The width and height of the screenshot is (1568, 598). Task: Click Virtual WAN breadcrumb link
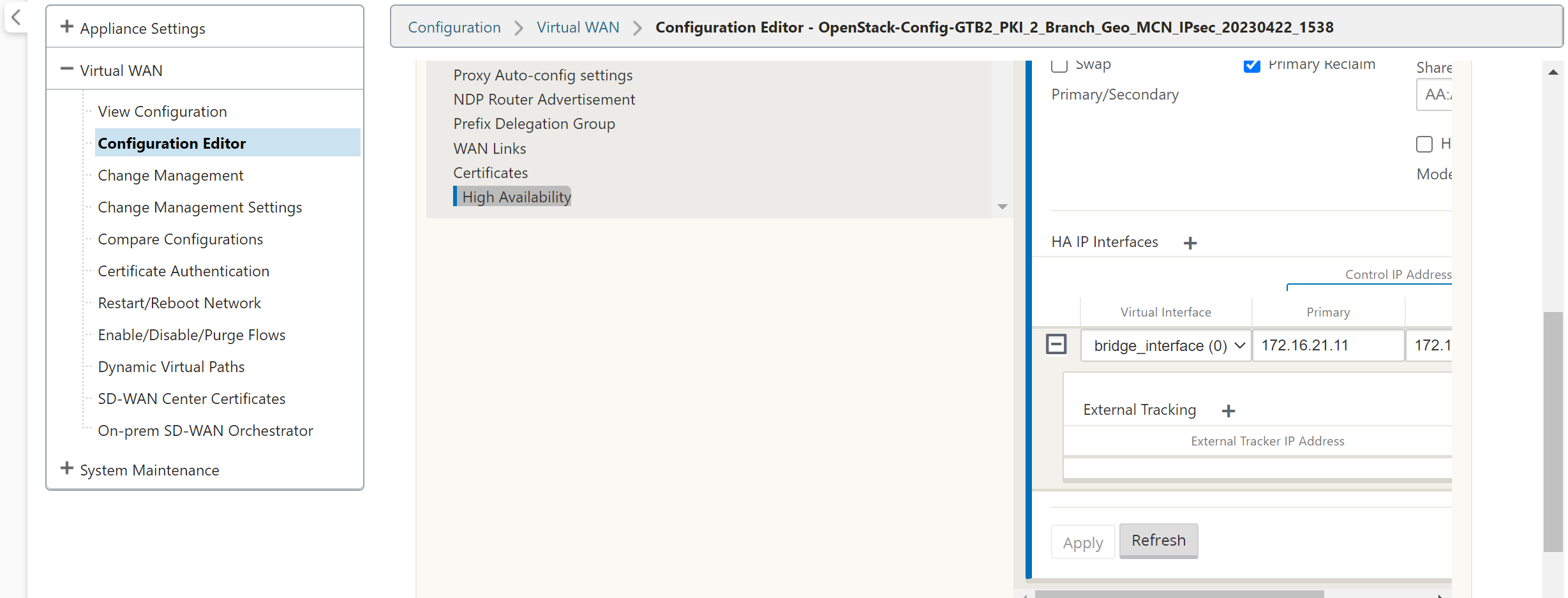pyautogui.click(x=578, y=27)
